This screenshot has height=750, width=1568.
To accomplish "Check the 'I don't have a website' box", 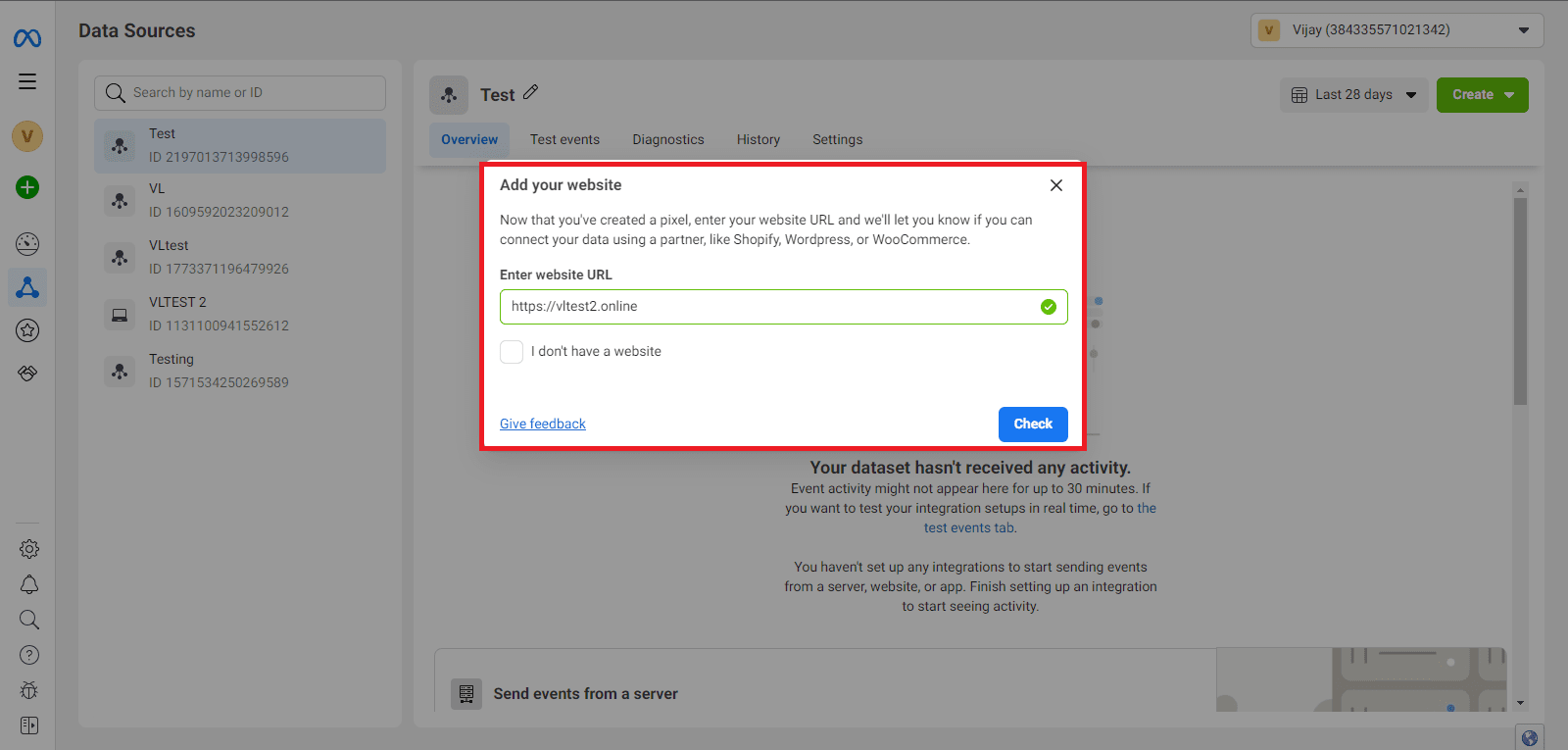I will tap(512, 352).
